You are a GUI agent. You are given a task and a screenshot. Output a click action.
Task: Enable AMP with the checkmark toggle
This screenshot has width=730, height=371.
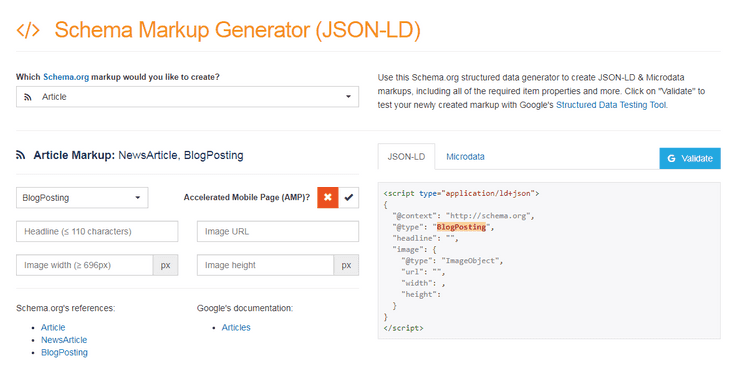[x=349, y=197]
